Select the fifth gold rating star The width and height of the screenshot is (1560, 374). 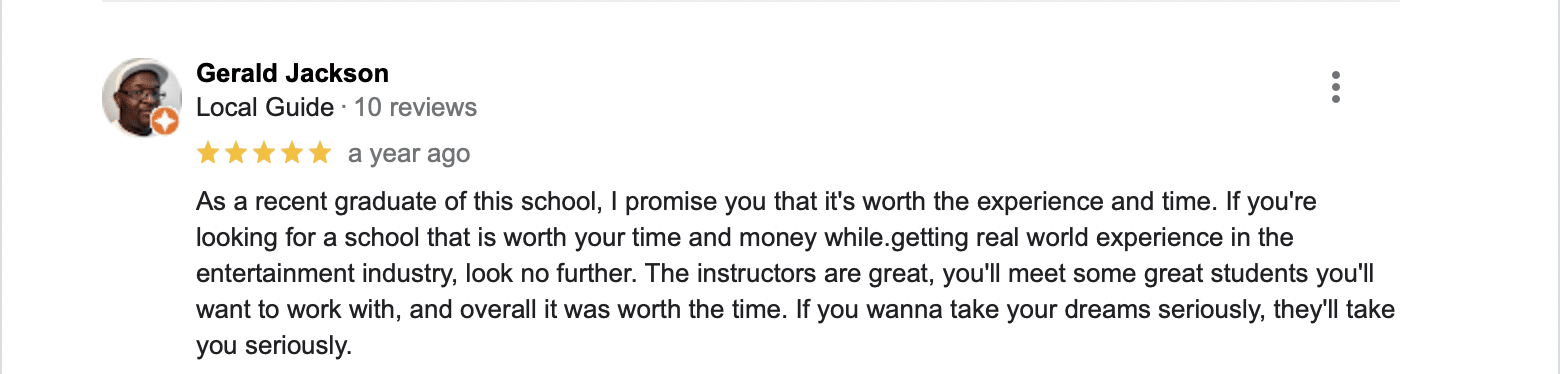(320, 153)
